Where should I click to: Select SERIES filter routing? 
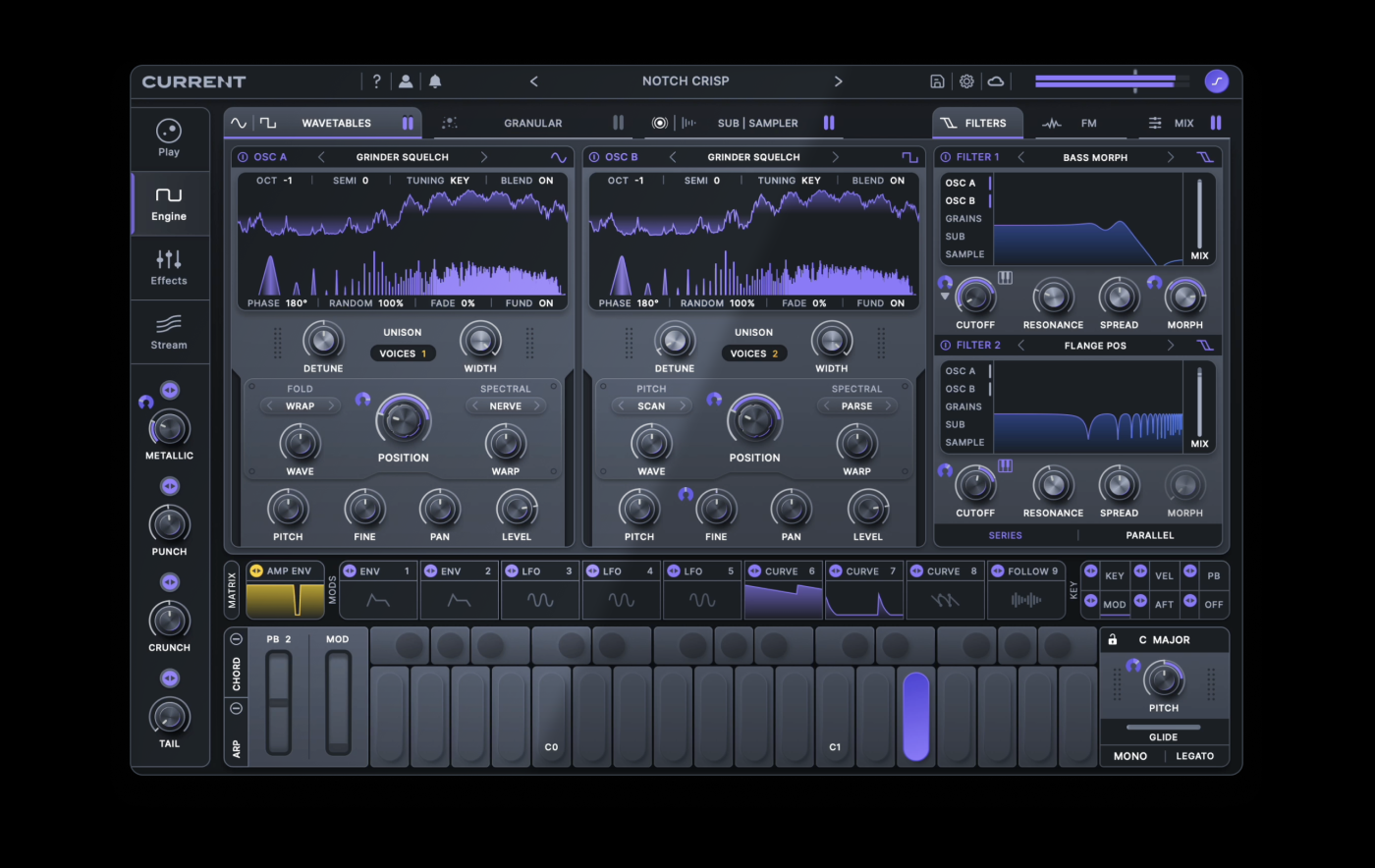(x=1005, y=535)
